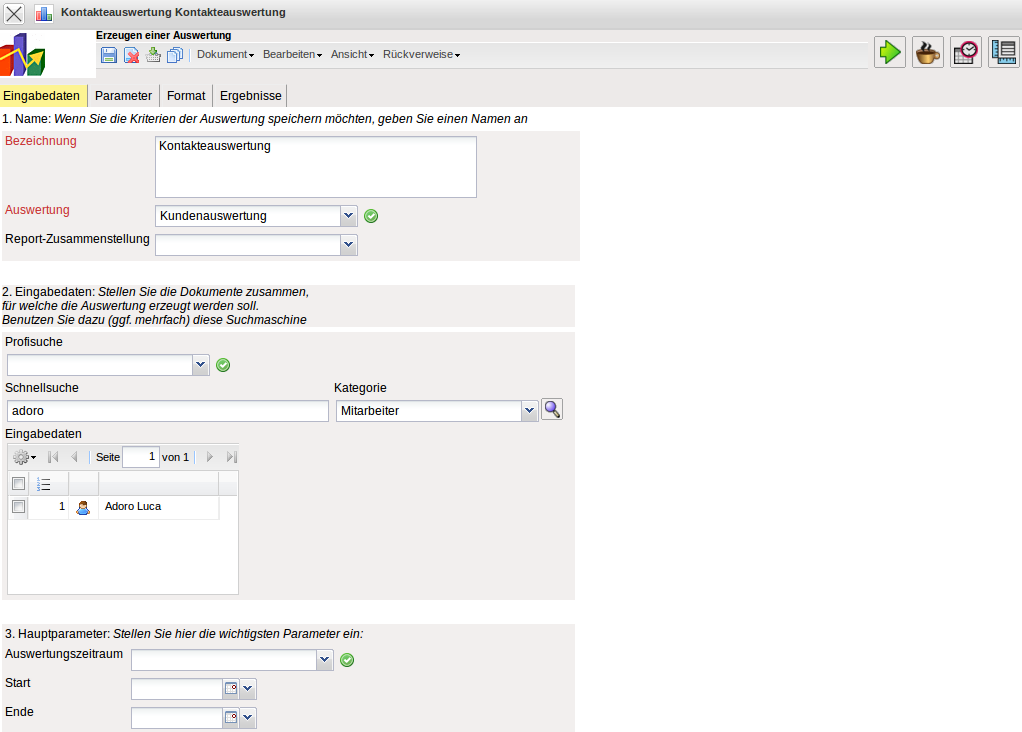
Task: Click the bar chart icon in title bar
Action: tap(44, 13)
